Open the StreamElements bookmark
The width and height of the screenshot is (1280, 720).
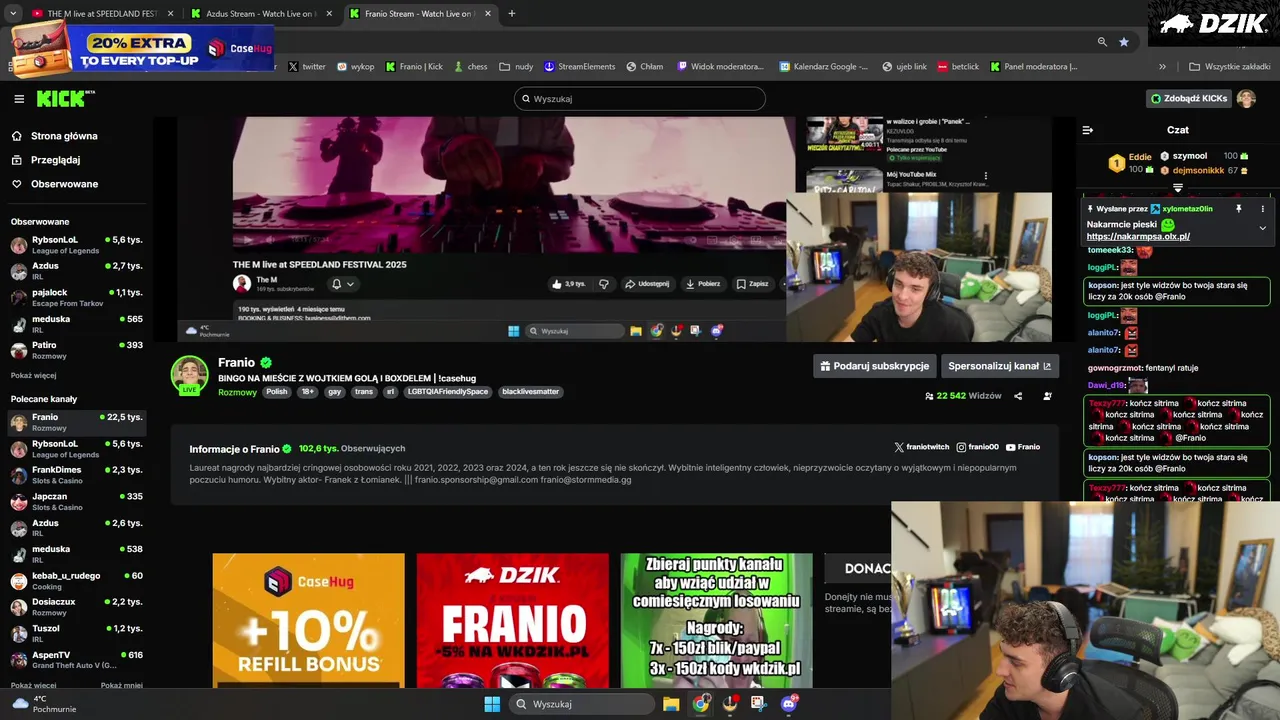(580, 67)
